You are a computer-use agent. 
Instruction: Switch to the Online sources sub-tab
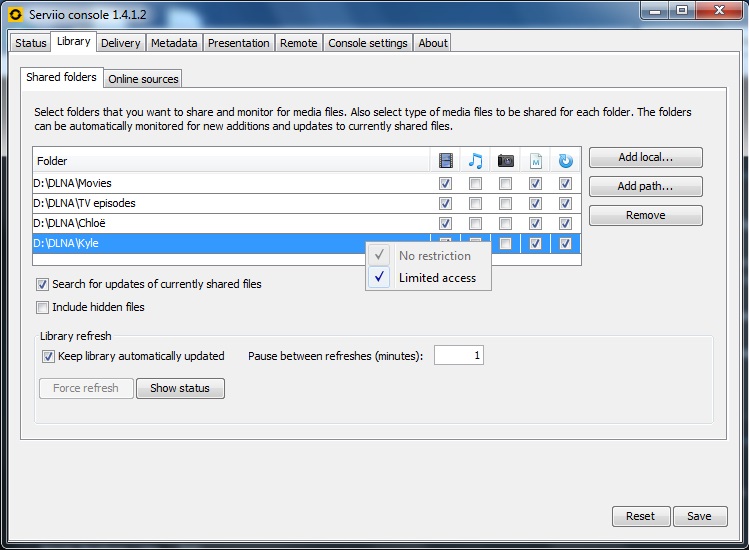pos(143,79)
